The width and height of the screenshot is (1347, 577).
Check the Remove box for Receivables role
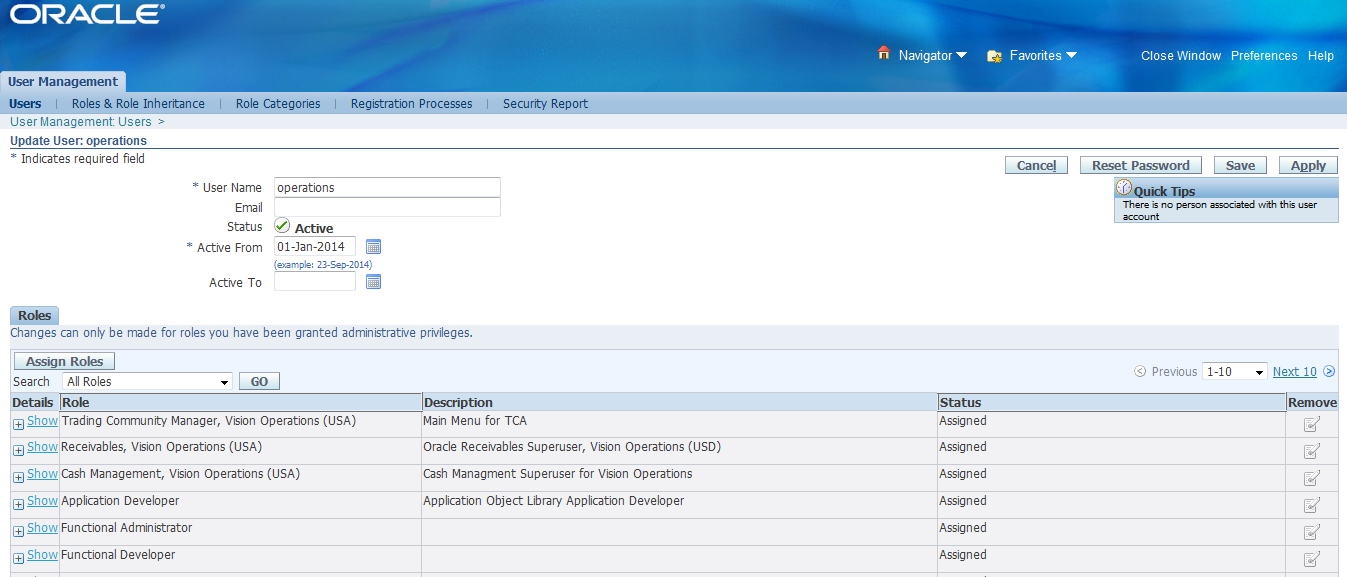[x=1311, y=451]
